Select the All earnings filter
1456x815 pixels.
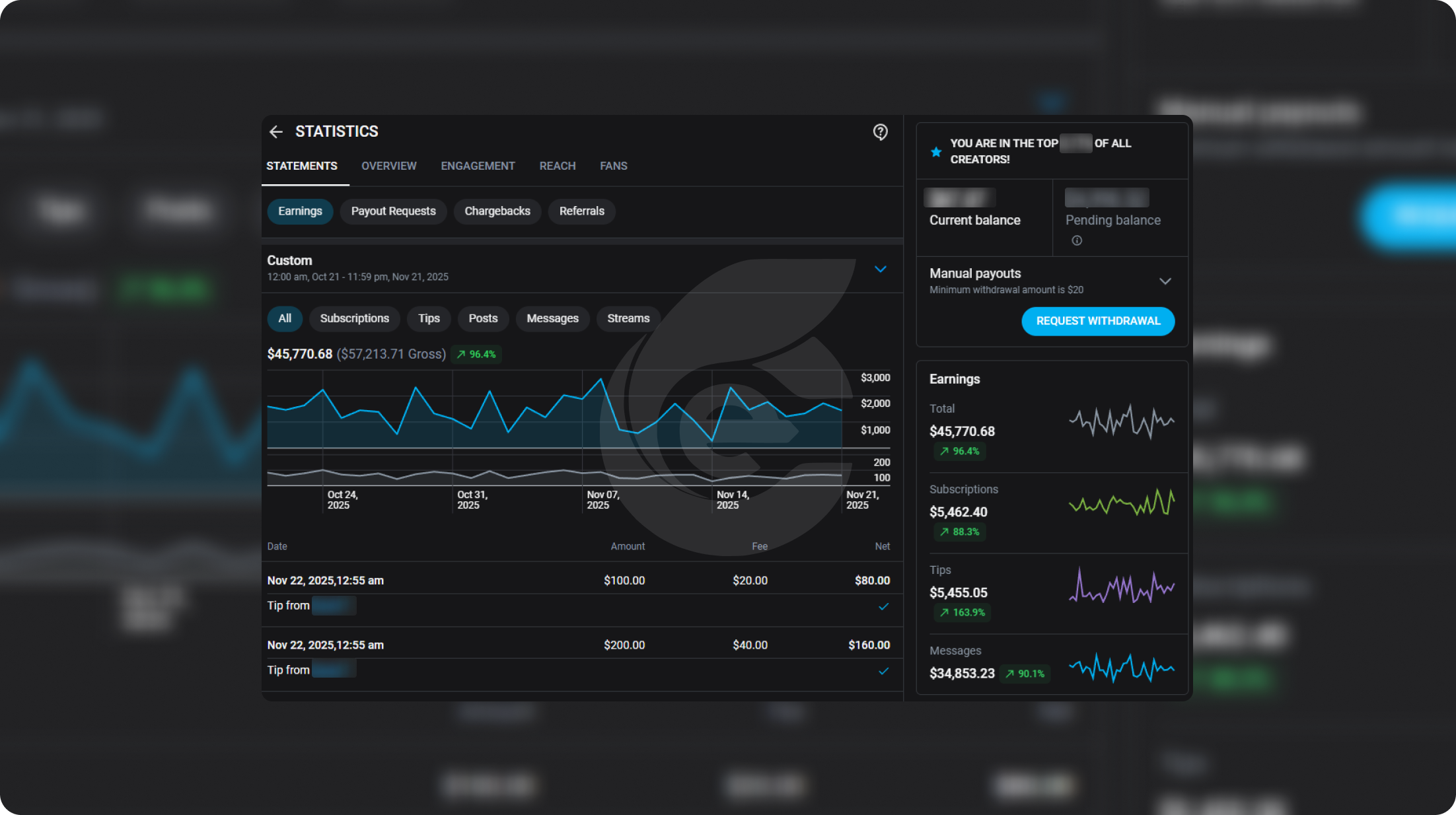pyautogui.click(x=285, y=318)
